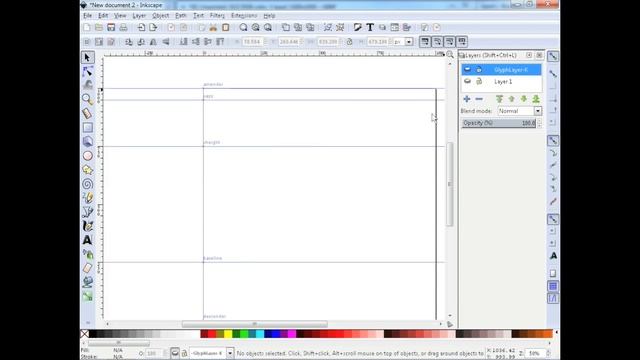Select the Eraser tool
Viewport: 640px width, 360px height.
click(87, 268)
